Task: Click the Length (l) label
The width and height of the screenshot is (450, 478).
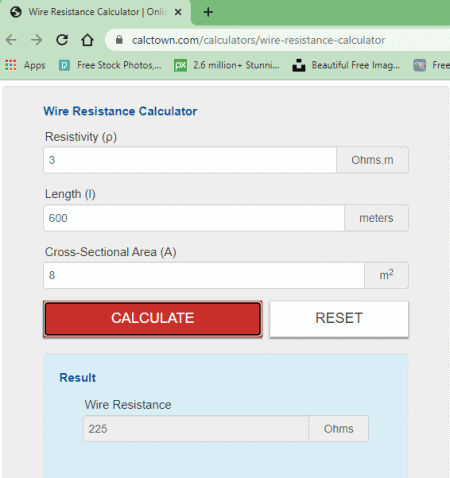Action: click(x=70, y=194)
